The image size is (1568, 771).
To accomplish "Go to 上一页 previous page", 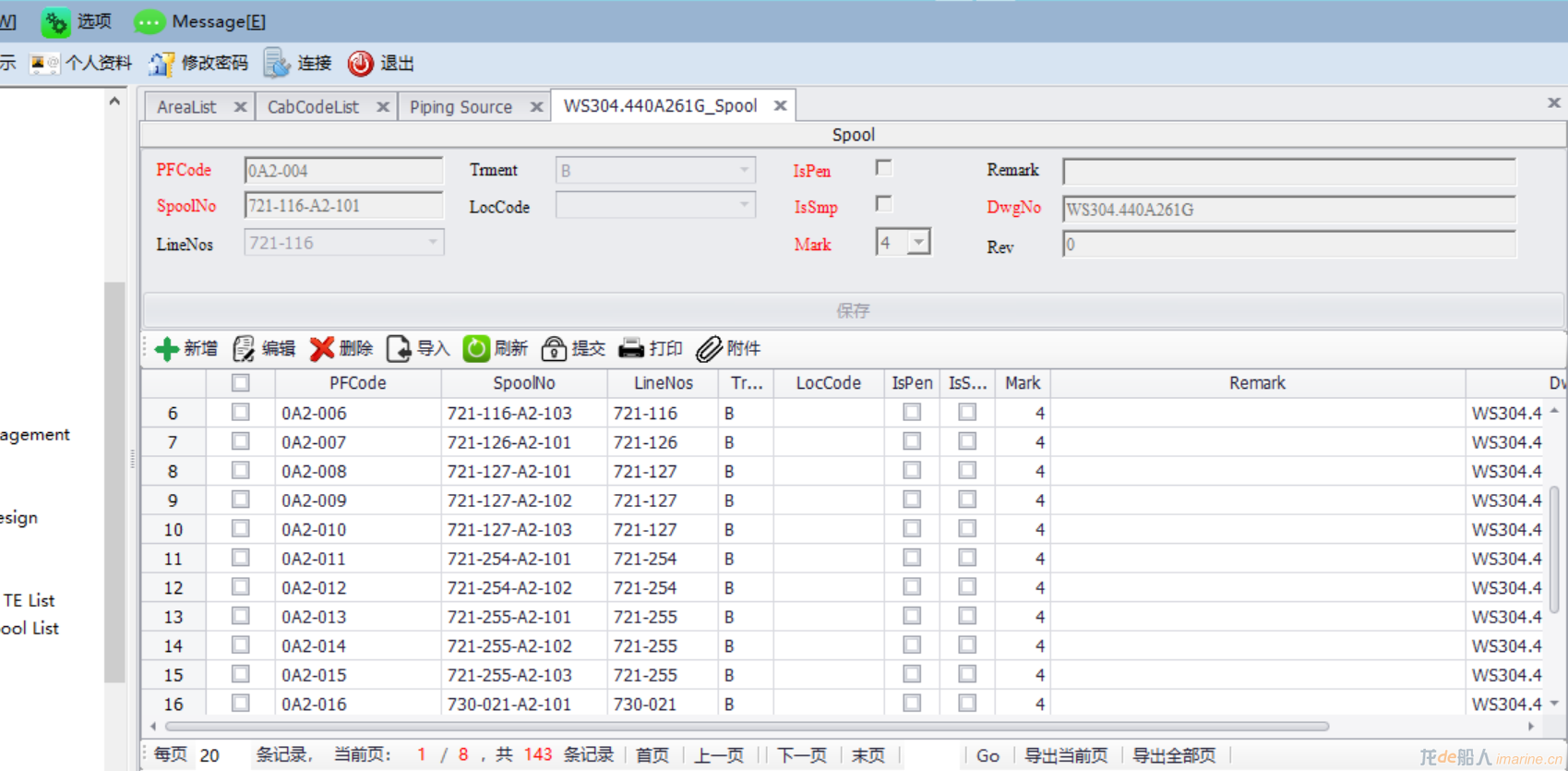I will coord(718,755).
